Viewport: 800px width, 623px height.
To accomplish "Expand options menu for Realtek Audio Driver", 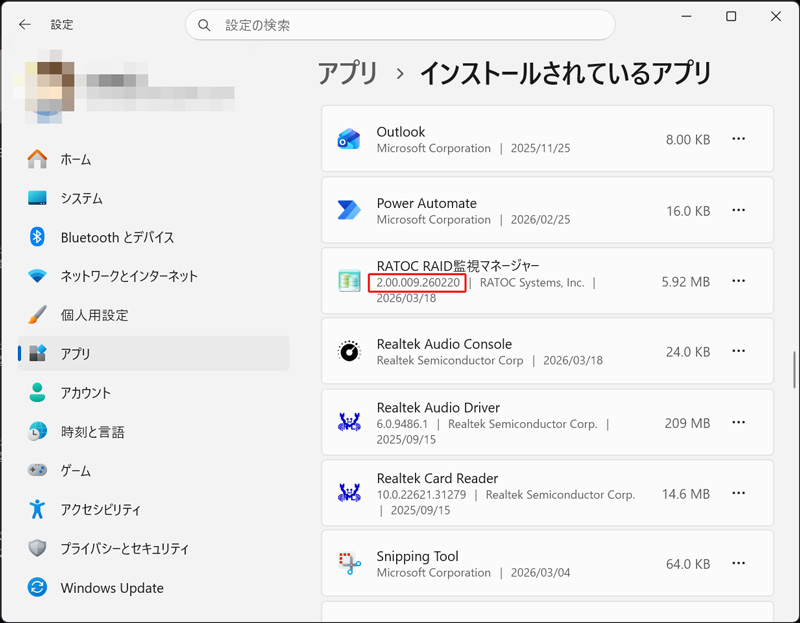I will click(739, 423).
